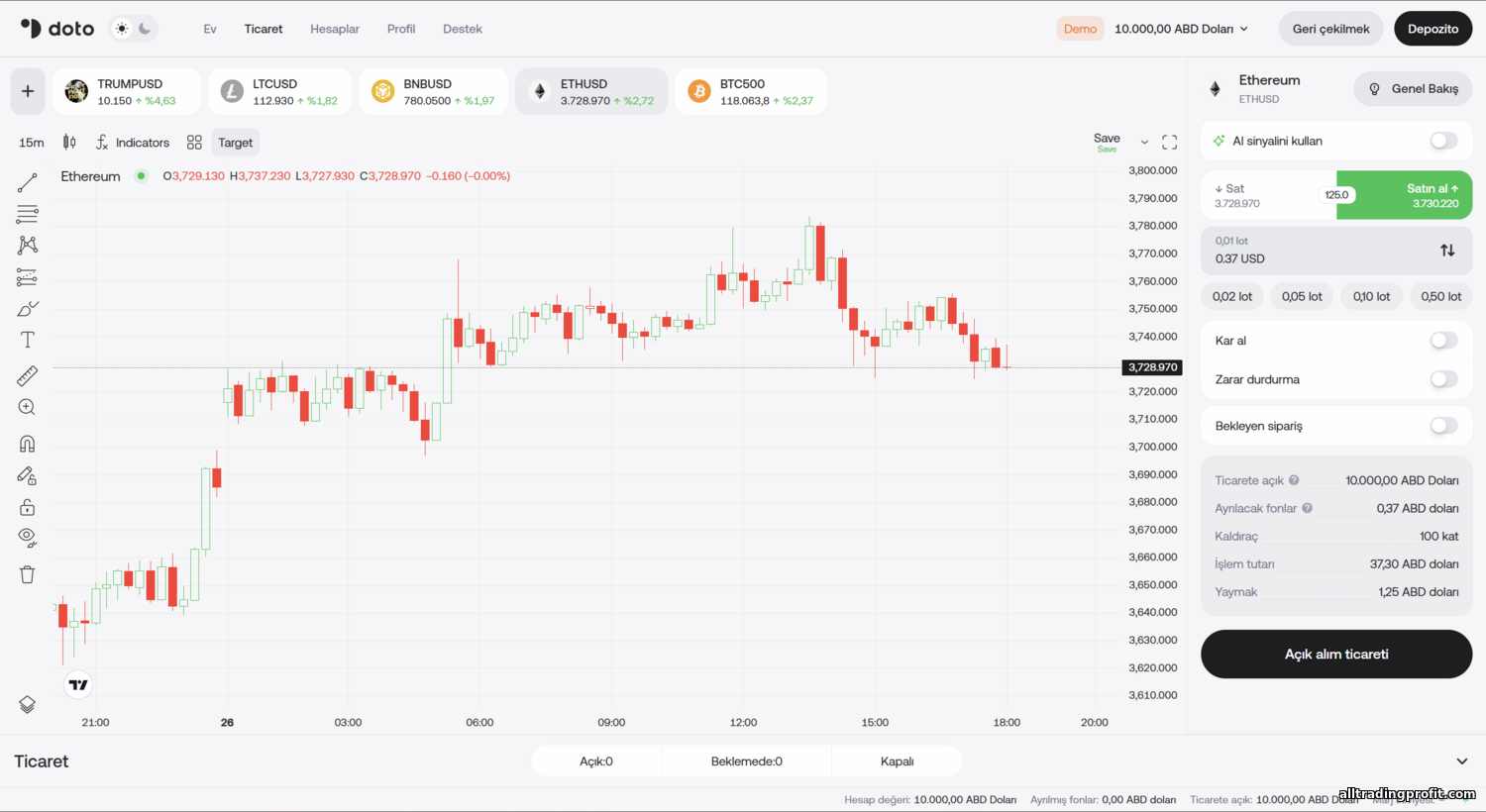
Task: Open the Hesaplar menu
Action: coord(335,29)
